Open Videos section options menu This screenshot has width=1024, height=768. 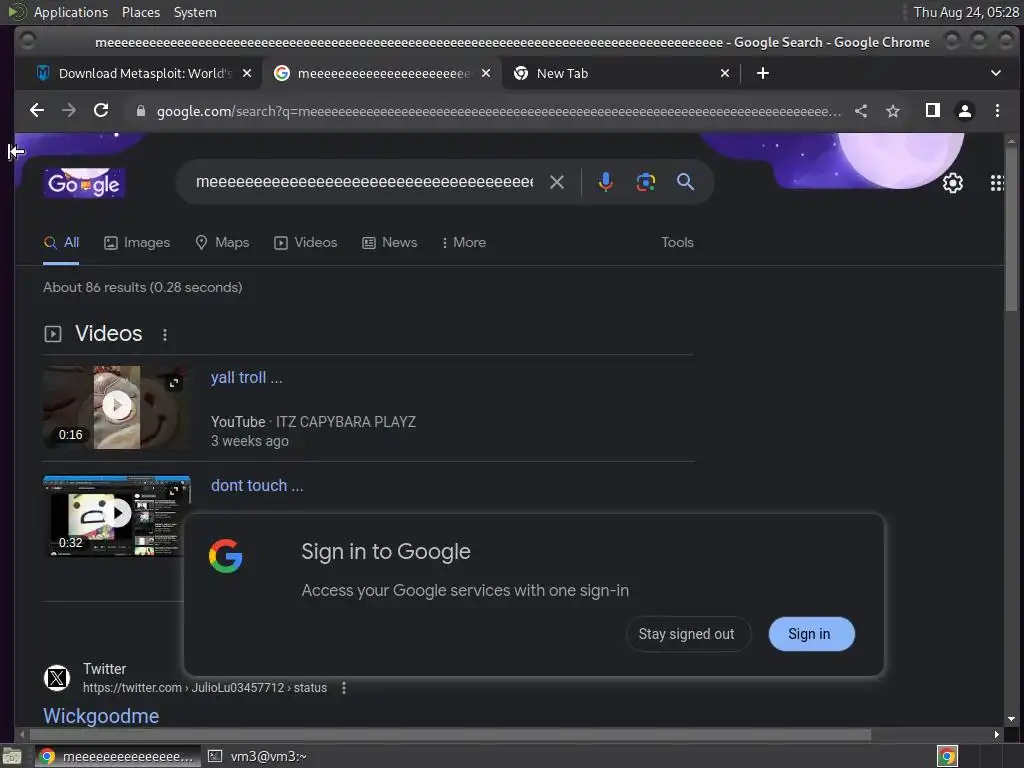click(x=165, y=334)
